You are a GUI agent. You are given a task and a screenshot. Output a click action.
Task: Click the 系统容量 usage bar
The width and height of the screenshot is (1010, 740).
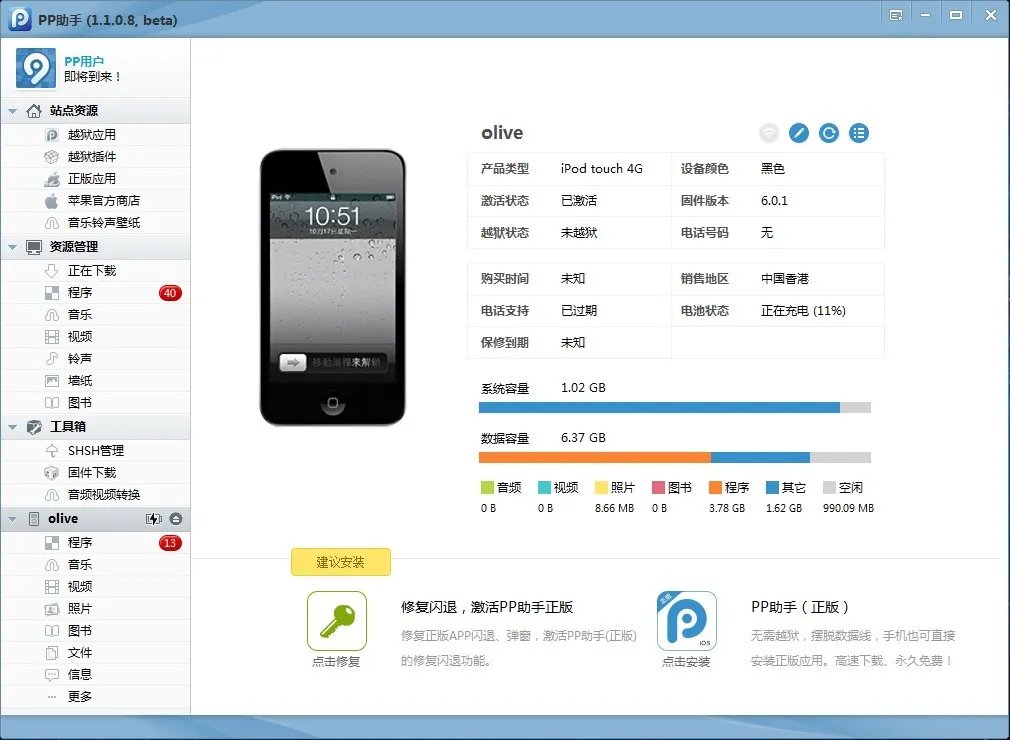tap(675, 408)
